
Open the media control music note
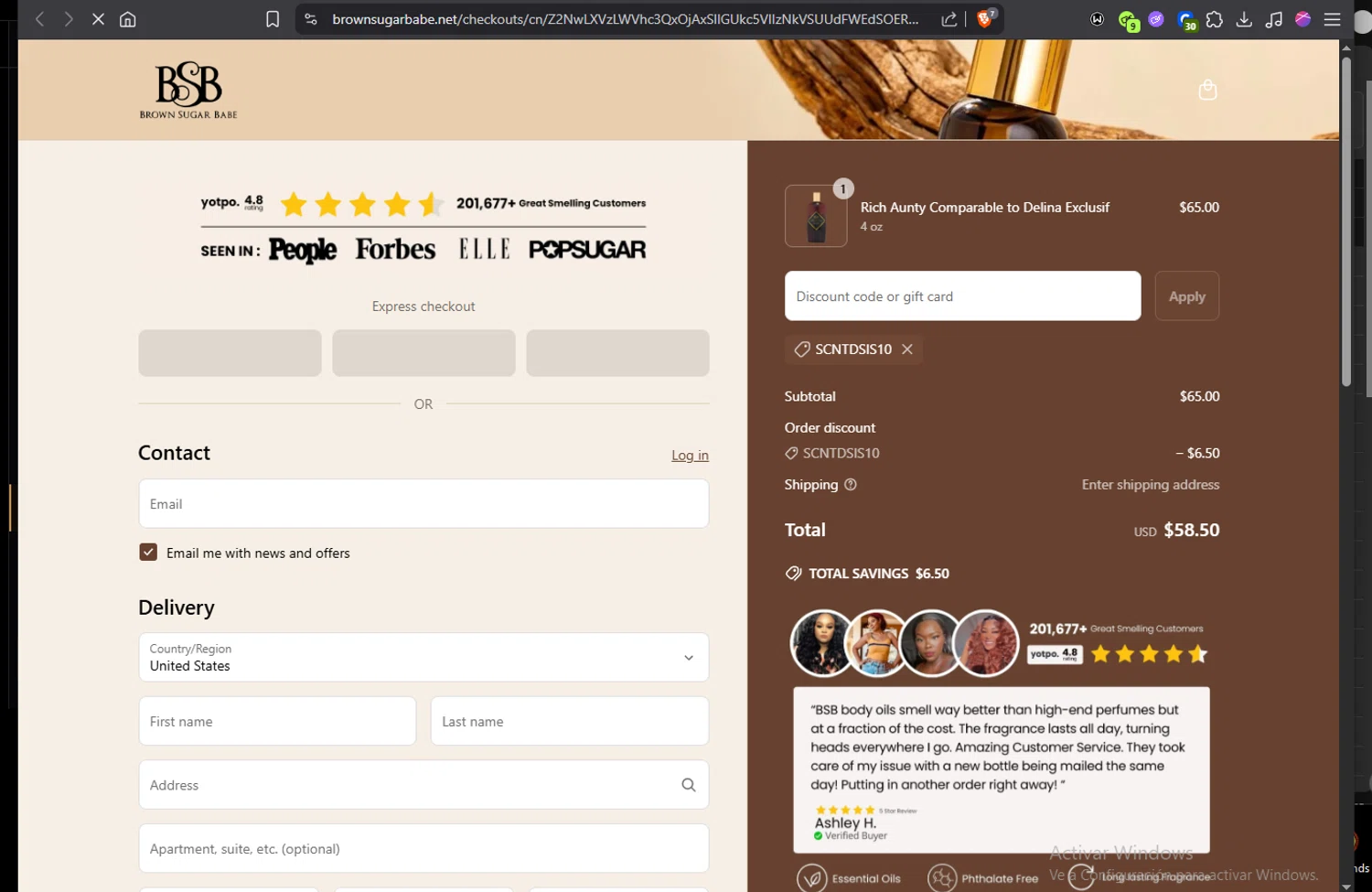click(1274, 19)
